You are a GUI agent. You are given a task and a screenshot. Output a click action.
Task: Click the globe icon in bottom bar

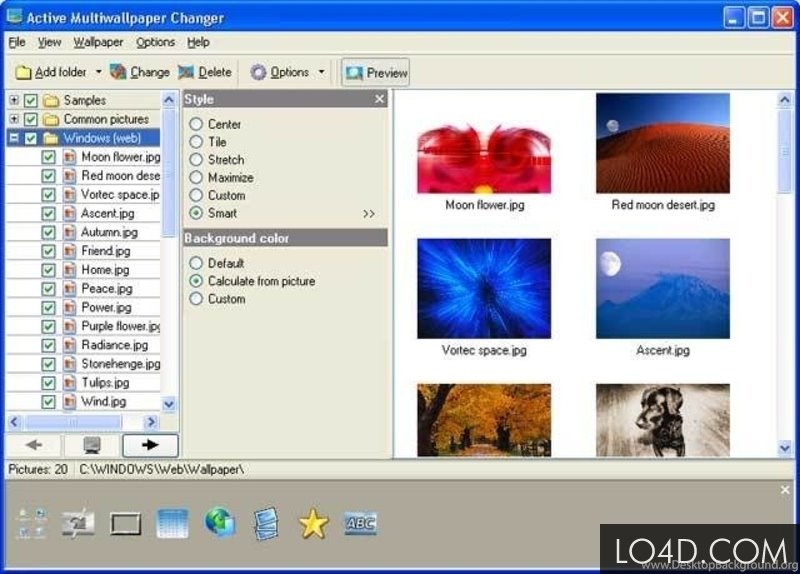point(220,523)
